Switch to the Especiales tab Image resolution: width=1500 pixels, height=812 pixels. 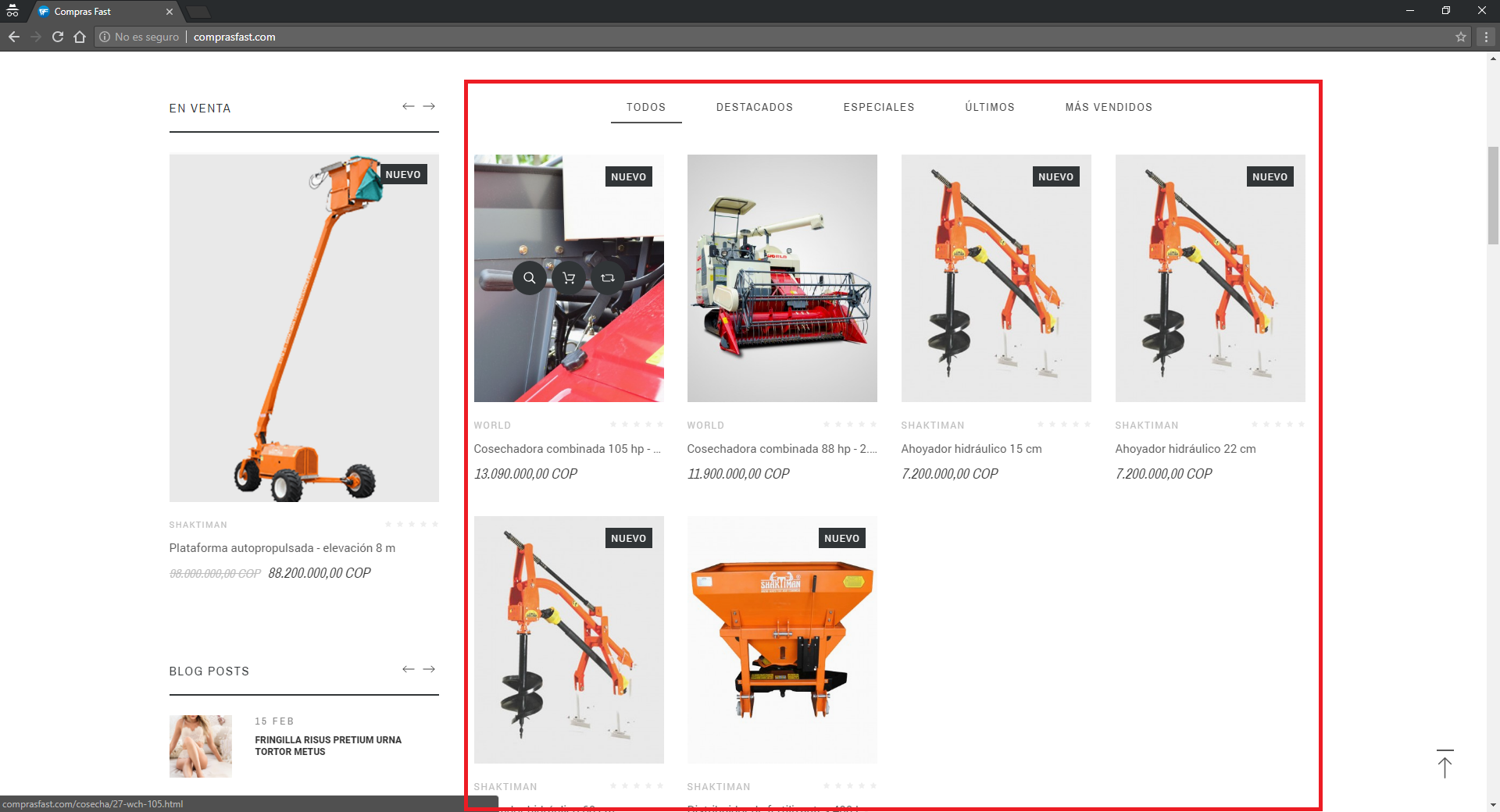click(879, 107)
